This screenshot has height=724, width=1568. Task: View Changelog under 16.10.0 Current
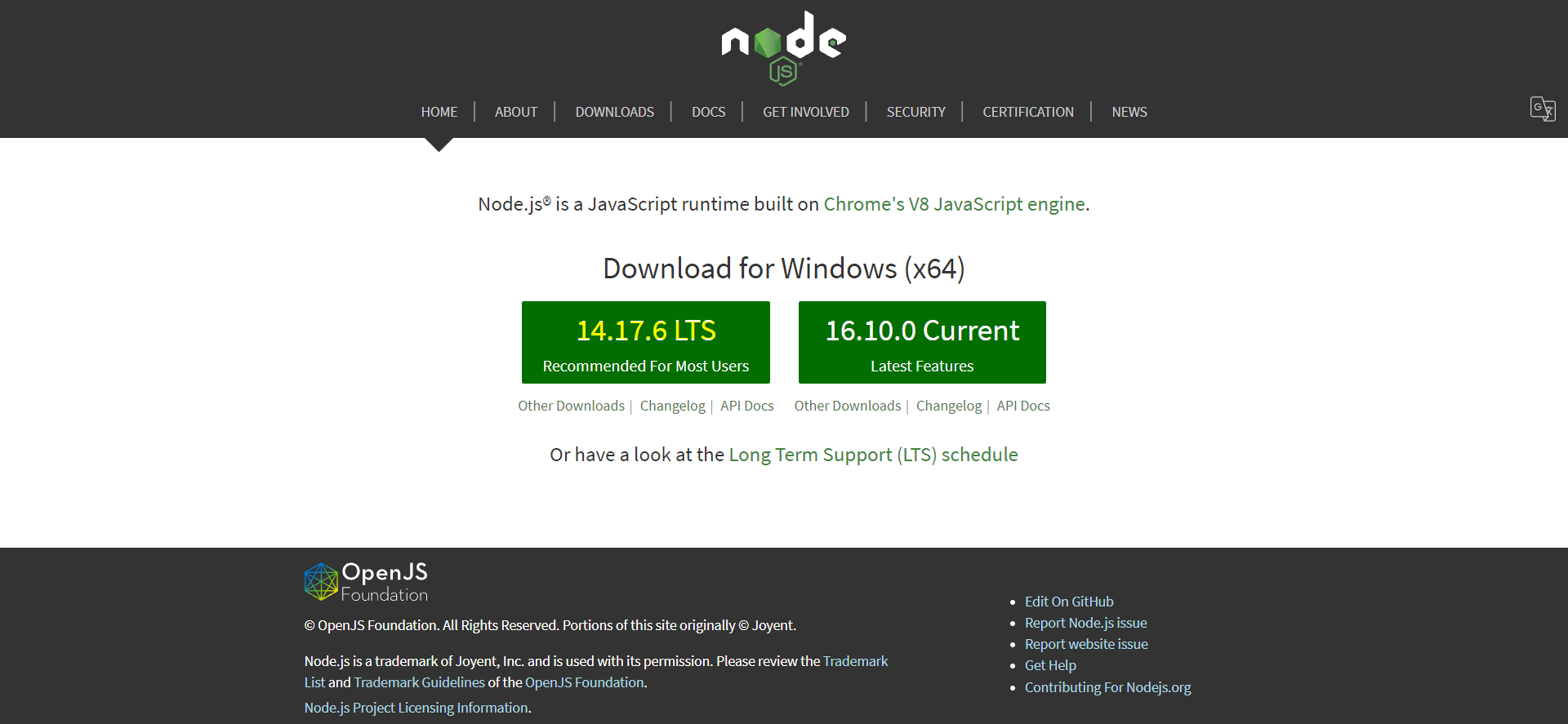[949, 406]
